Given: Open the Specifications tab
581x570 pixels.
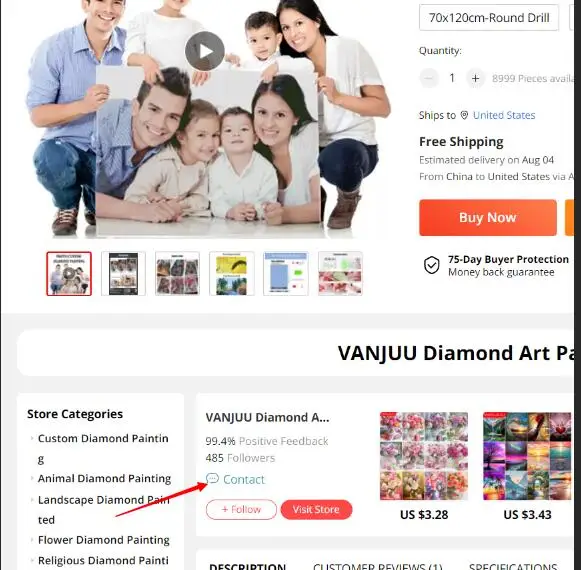Looking at the screenshot, I should [513, 566].
